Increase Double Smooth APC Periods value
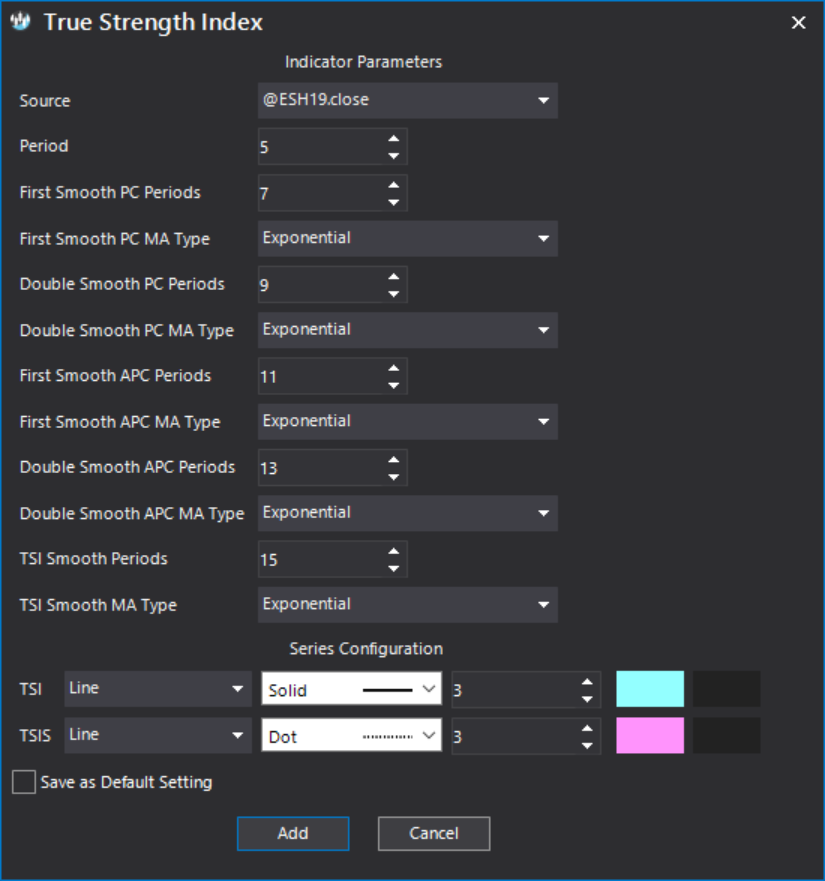Screen dimensions: 825x881 click(x=393, y=460)
